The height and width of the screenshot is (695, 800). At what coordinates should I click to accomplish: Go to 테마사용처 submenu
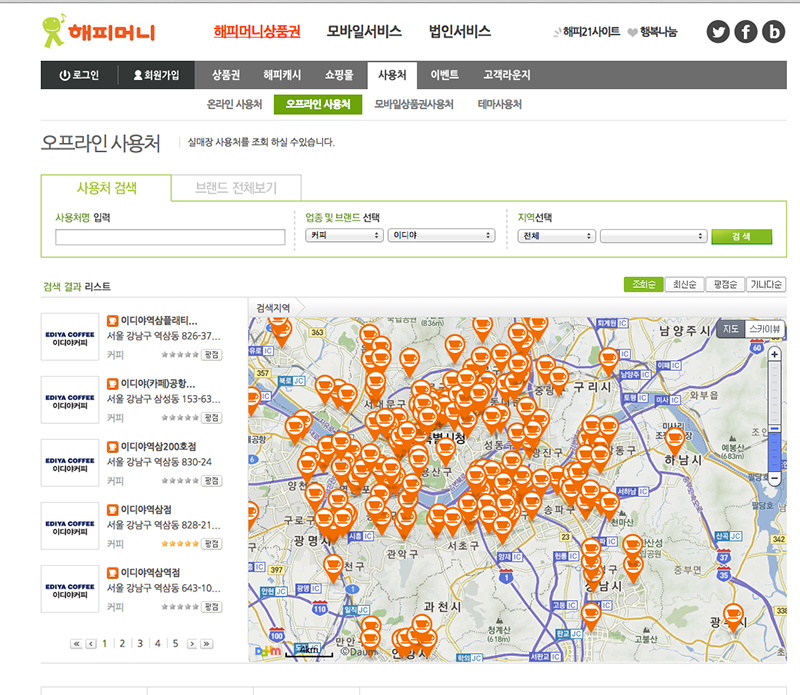pos(499,105)
